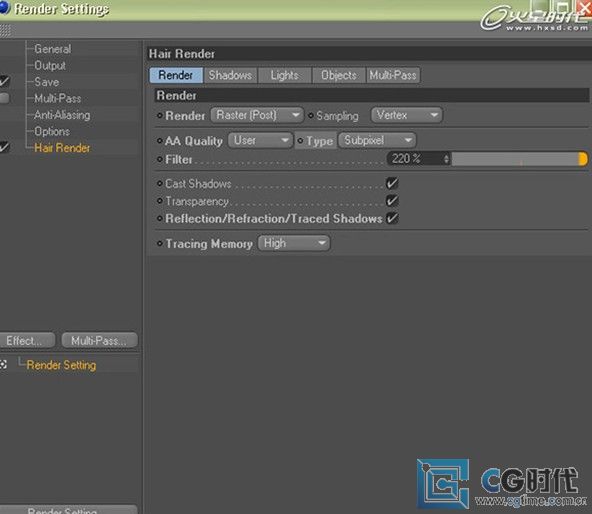
Task: Select the Save entry in sidebar
Action: pyautogui.click(x=46, y=82)
